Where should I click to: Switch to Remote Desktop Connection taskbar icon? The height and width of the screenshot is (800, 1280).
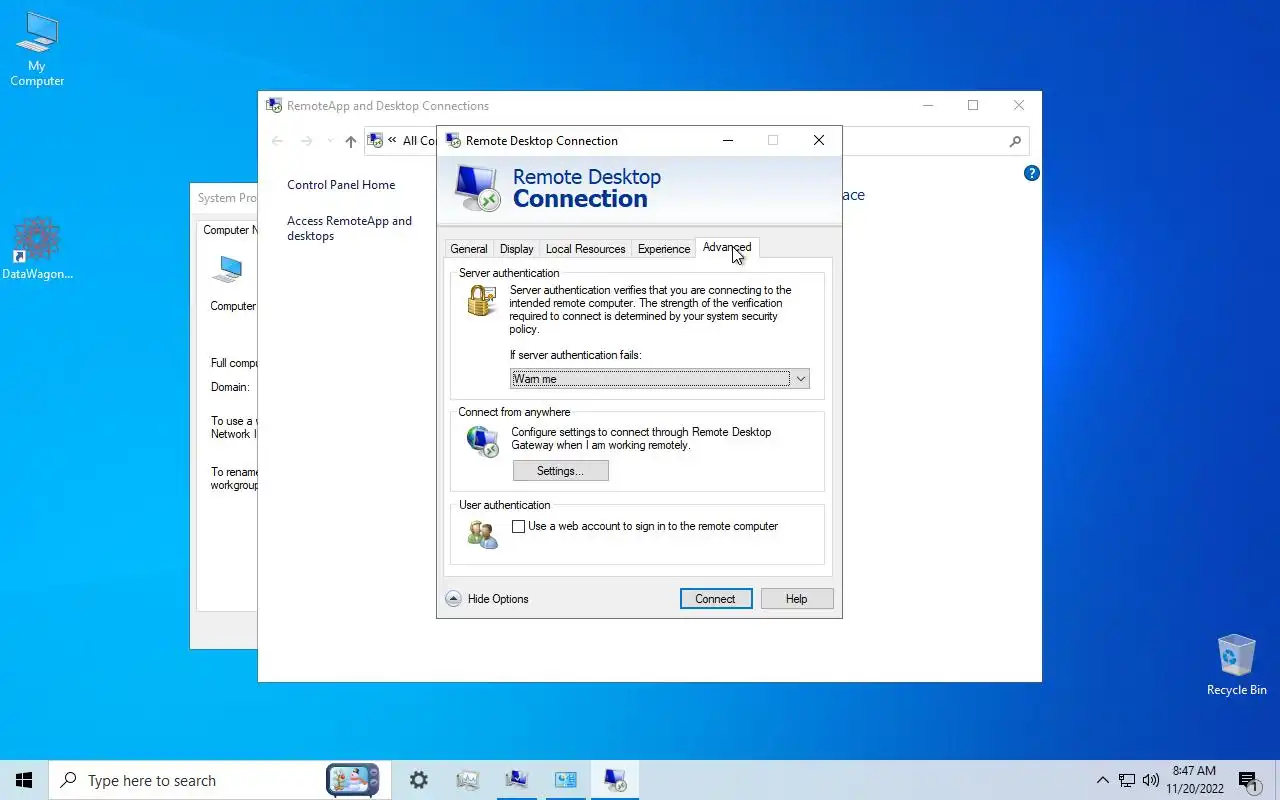[615, 780]
